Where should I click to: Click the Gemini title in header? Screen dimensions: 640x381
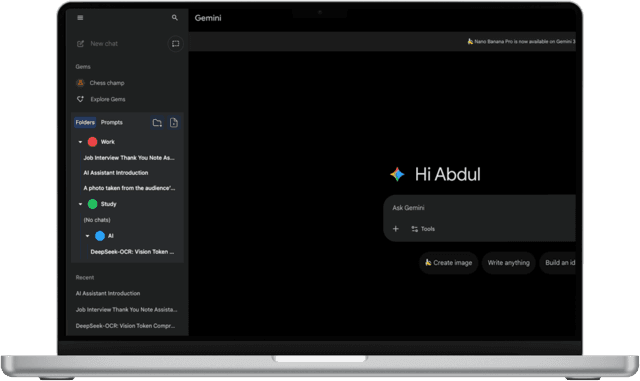(208, 18)
